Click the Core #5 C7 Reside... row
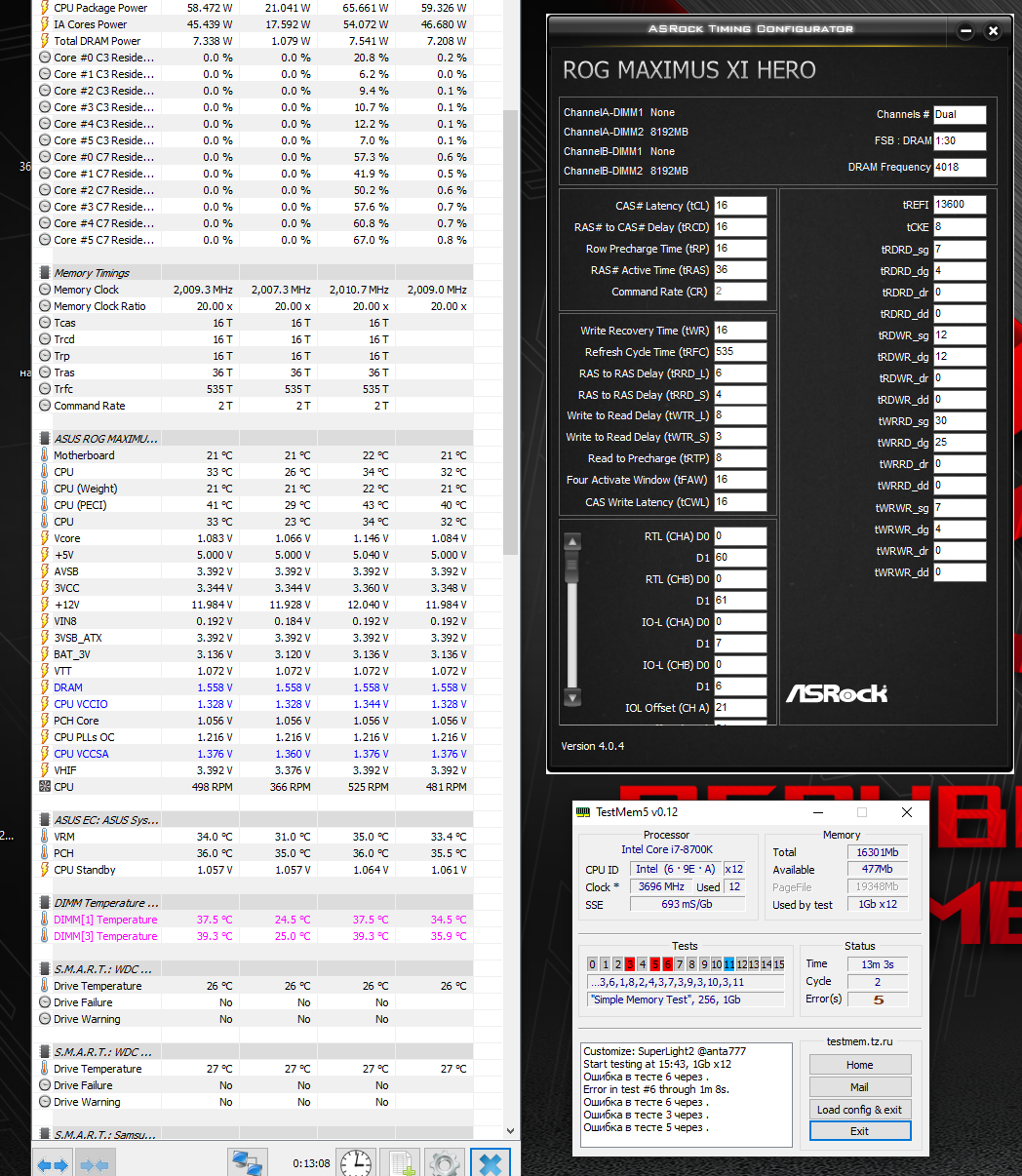This screenshot has height=1176, width=1022. pyautogui.click(x=253, y=240)
